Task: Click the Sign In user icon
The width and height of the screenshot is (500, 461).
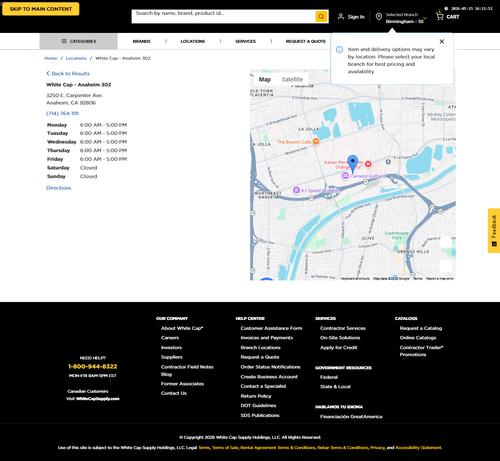Action: (x=341, y=16)
